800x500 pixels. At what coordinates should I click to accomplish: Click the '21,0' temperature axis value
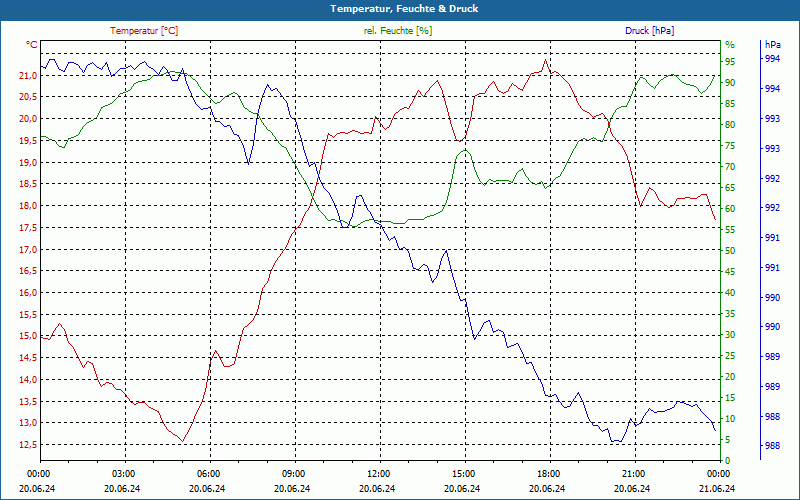pos(28,76)
